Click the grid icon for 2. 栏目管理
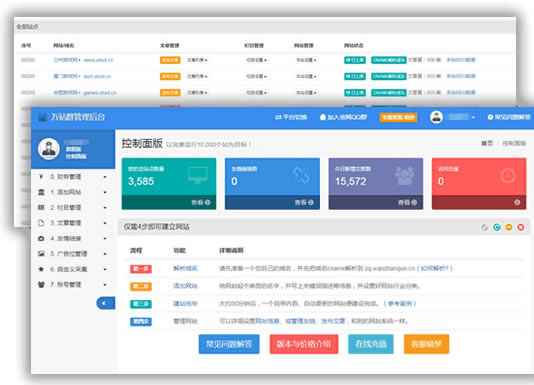 pos(41,207)
